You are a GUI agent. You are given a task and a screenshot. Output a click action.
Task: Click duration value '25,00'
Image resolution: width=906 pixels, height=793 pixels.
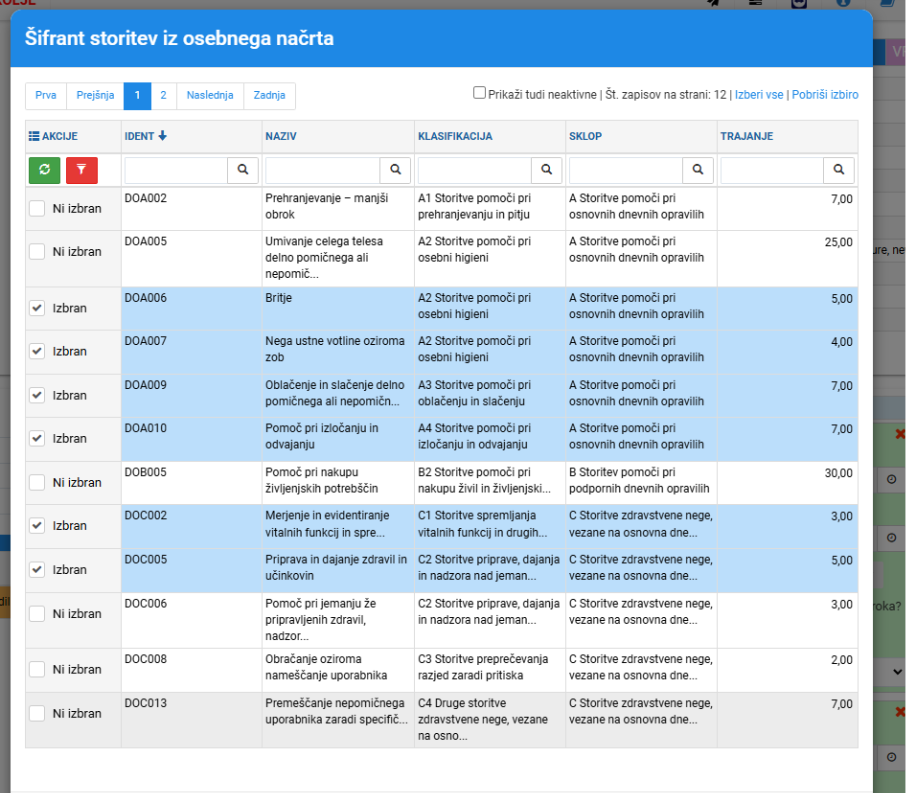[x=838, y=242]
